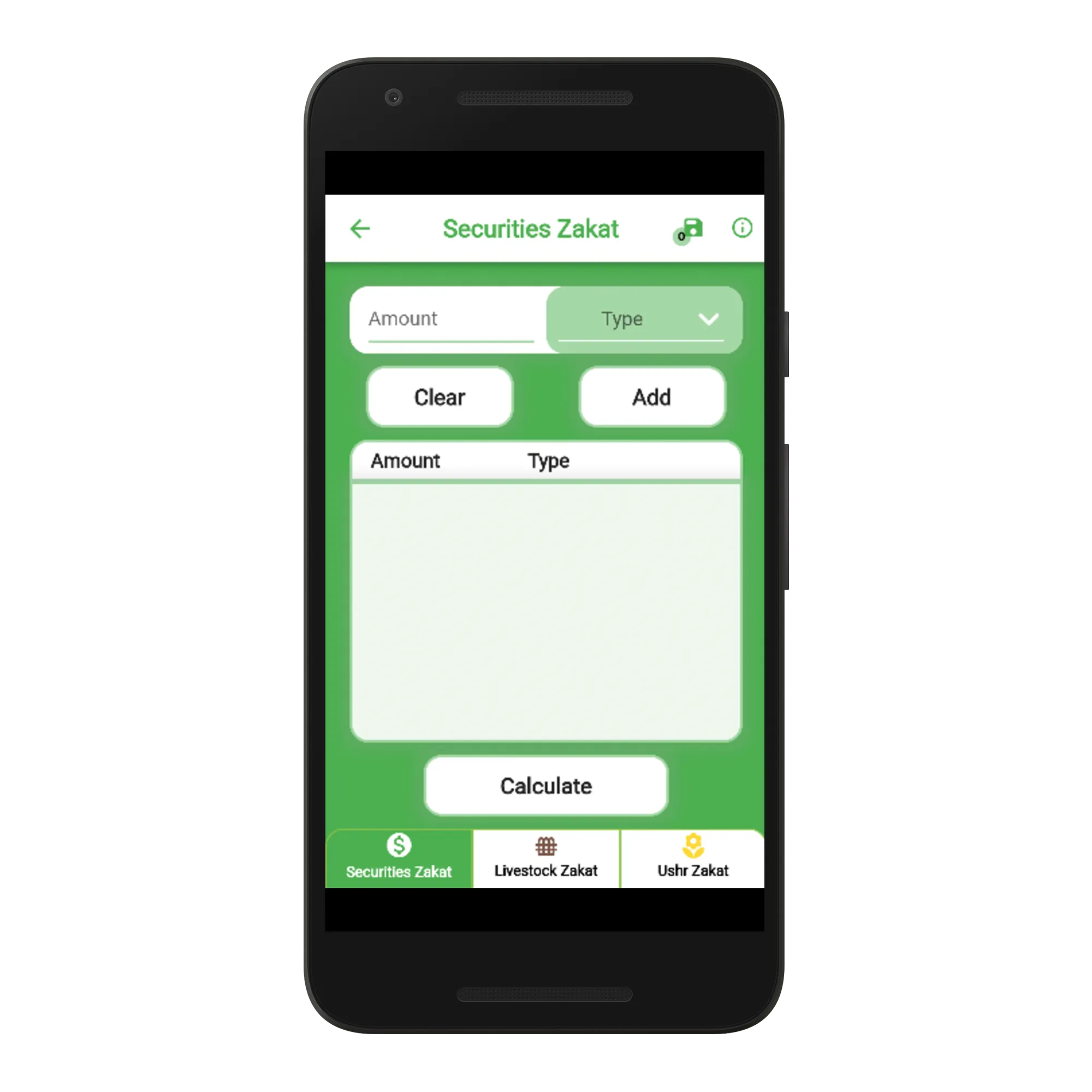
Task: Click the Amount input field
Action: pyautogui.click(x=450, y=317)
